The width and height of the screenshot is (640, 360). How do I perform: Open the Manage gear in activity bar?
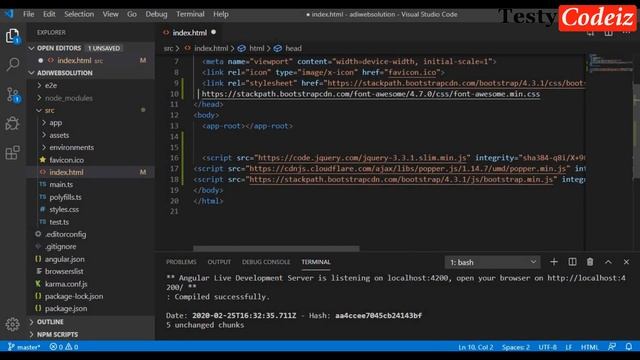coord(12,324)
